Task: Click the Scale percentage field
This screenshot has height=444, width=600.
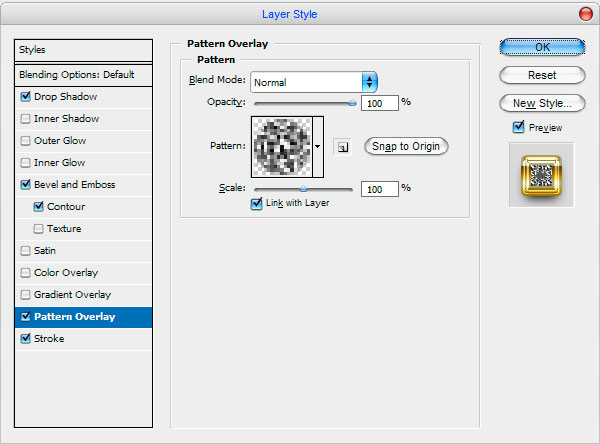Action: click(380, 189)
